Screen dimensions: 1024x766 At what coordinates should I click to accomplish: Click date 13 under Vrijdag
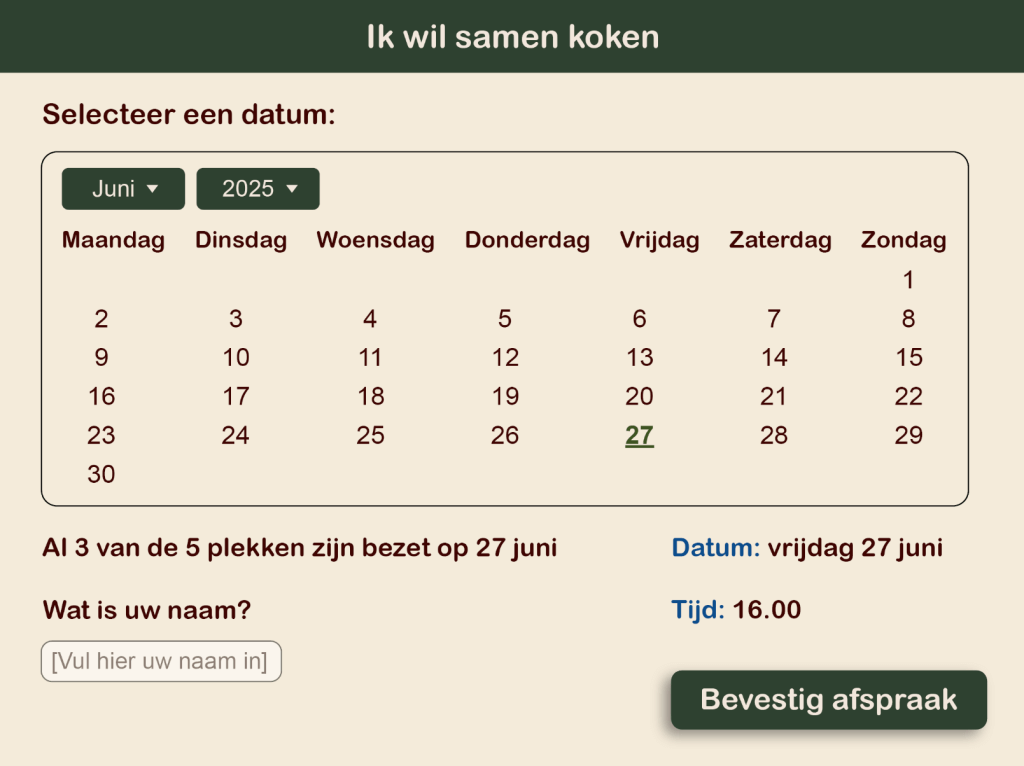tap(639, 358)
